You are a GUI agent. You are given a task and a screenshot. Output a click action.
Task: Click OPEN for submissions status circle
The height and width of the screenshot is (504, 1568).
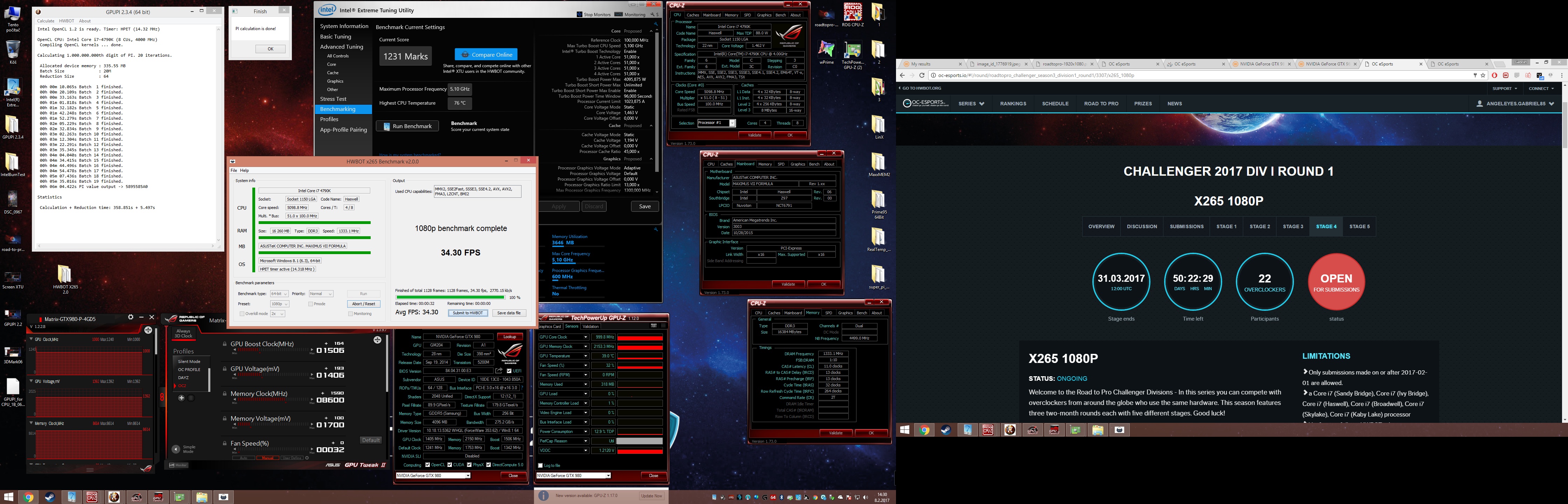pyautogui.click(x=1336, y=282)
